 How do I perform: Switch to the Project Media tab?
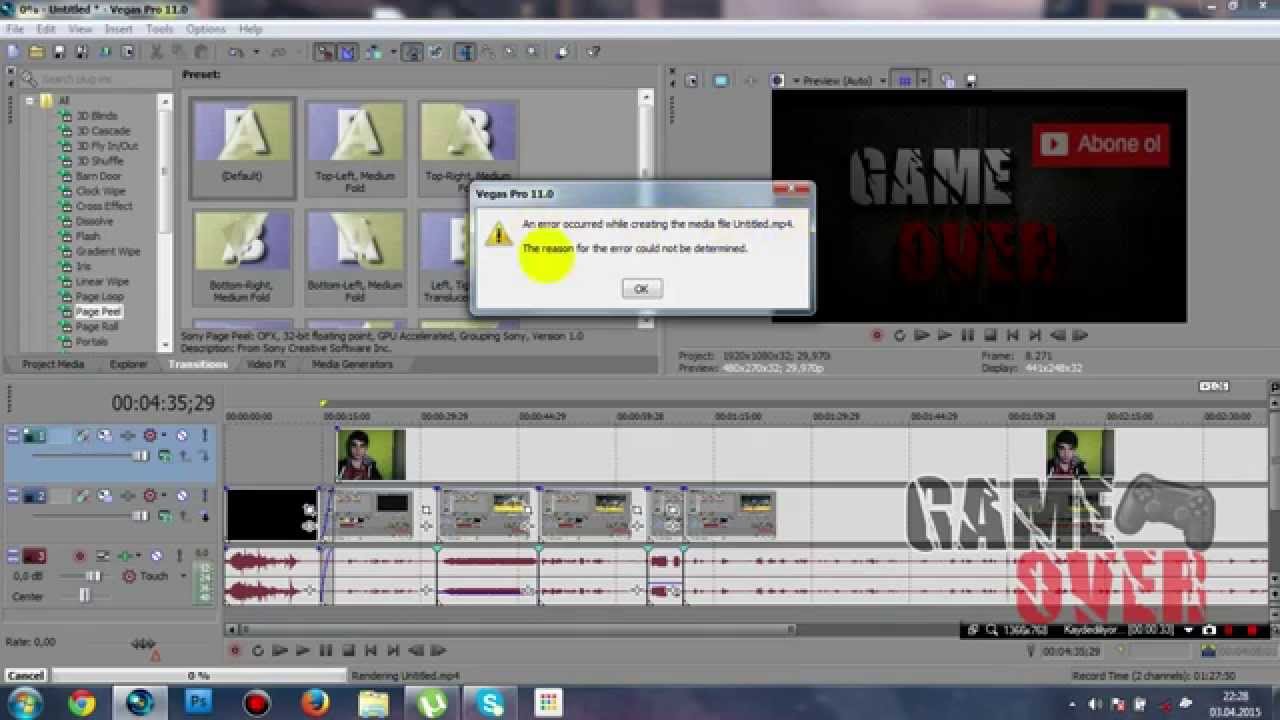53,364
